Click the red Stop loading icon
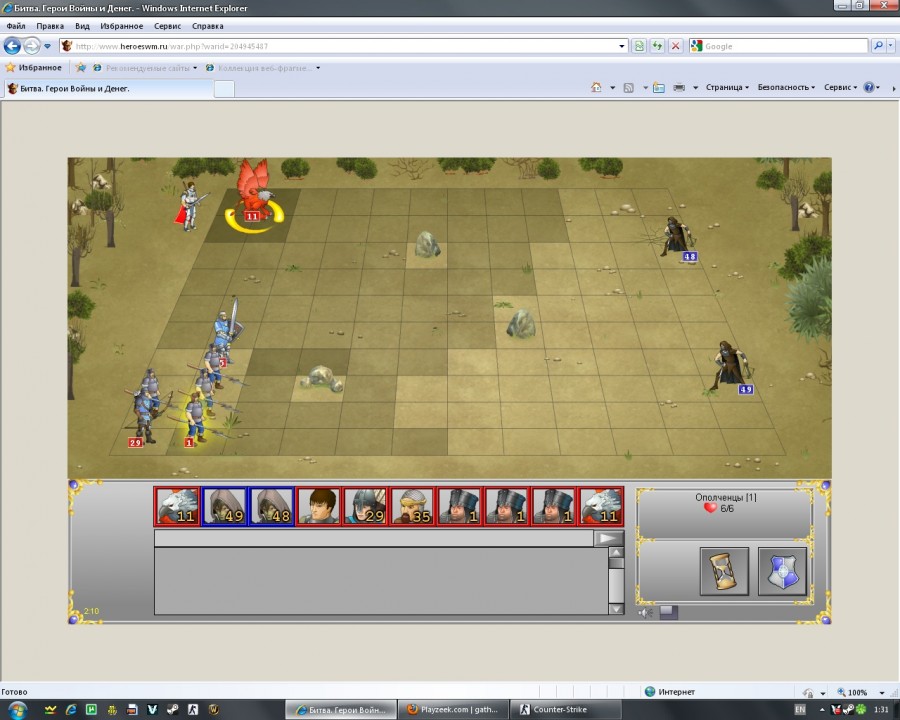 (676, 46)
